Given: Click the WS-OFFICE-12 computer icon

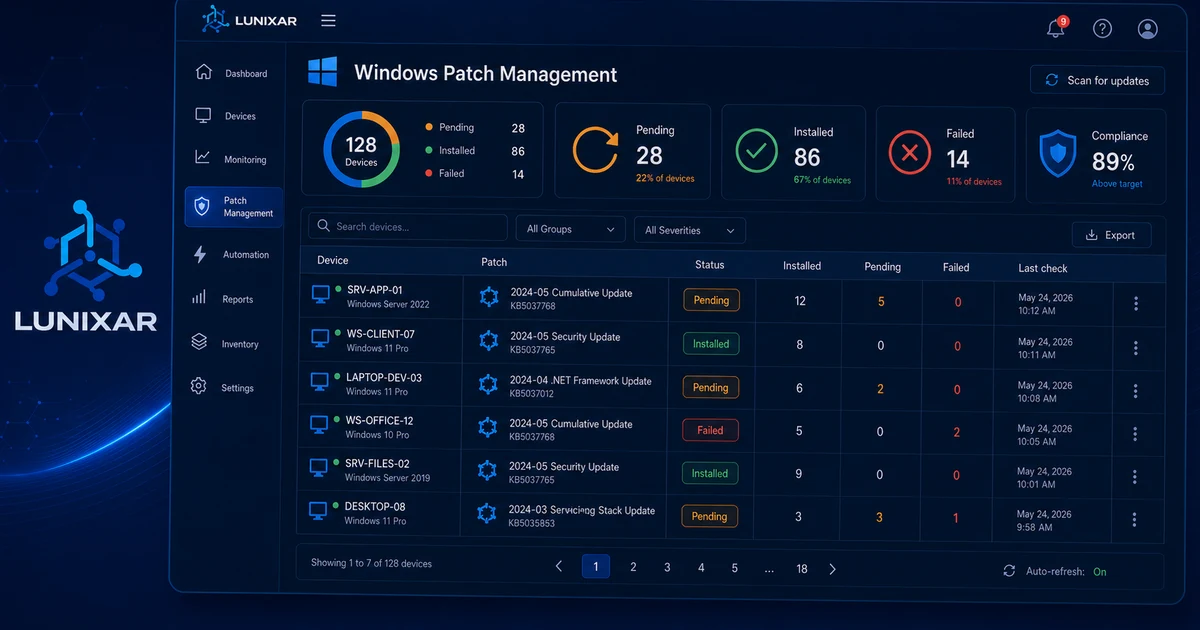Looking at the screenshot, I should pos(319,425).
